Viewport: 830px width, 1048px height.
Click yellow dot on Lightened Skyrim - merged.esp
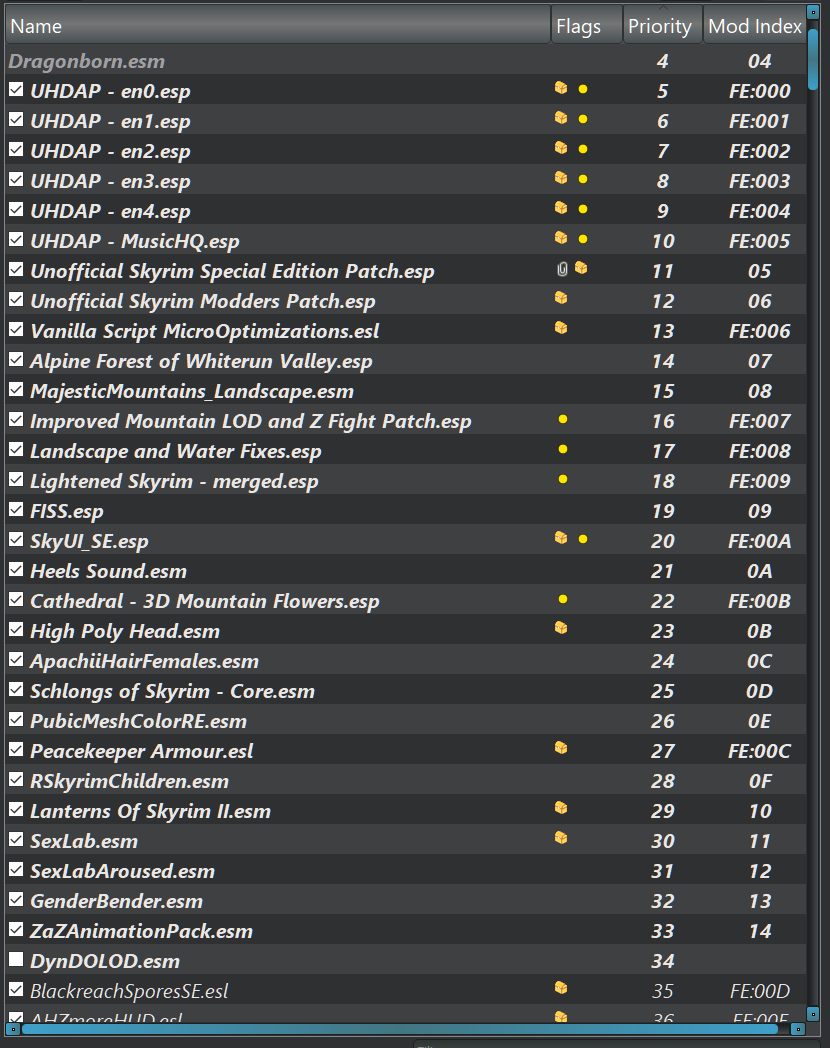563,479
